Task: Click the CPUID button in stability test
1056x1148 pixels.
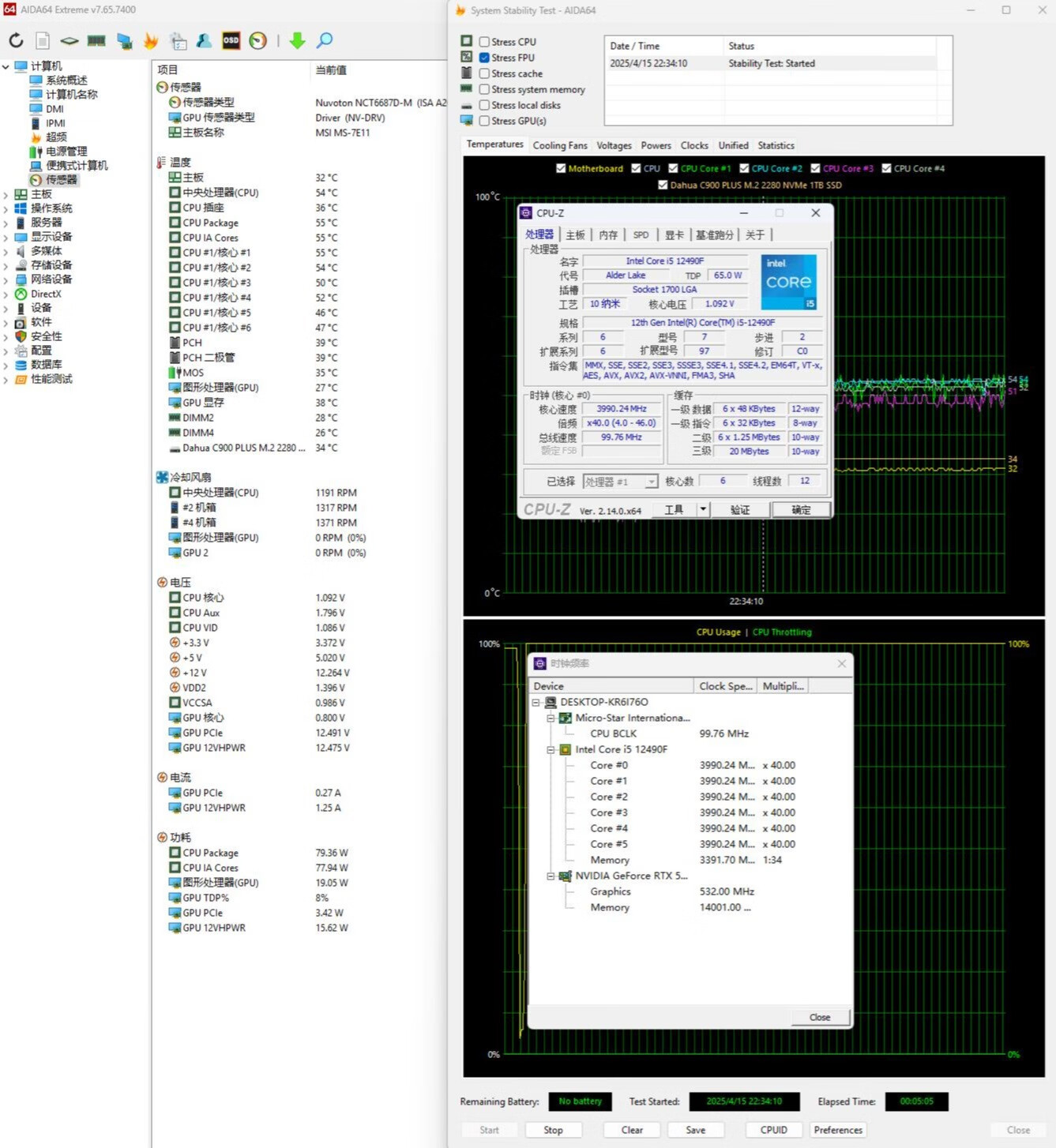Action: click(774, 1130)
